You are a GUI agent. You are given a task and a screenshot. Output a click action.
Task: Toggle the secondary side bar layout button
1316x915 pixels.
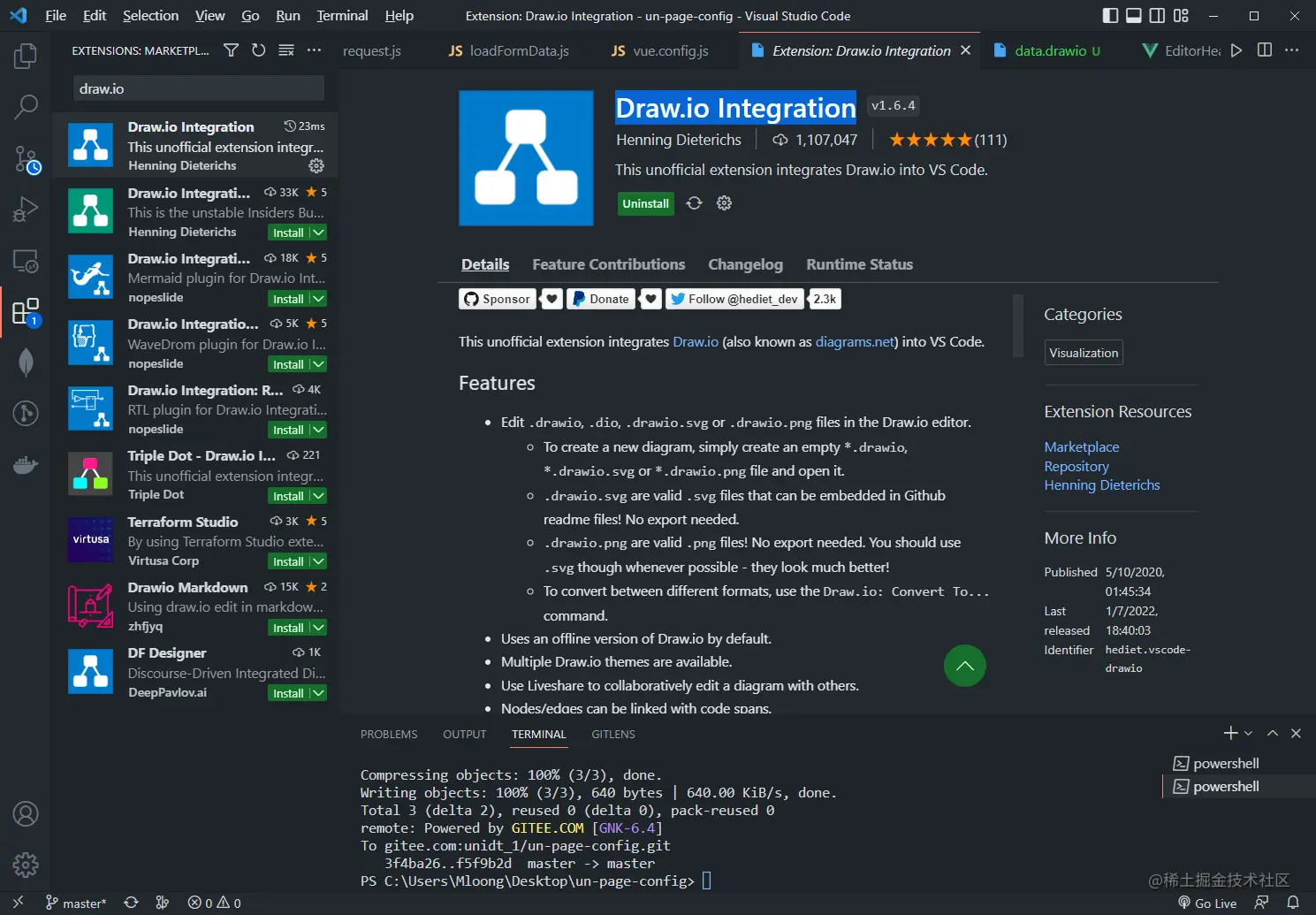1157,16
